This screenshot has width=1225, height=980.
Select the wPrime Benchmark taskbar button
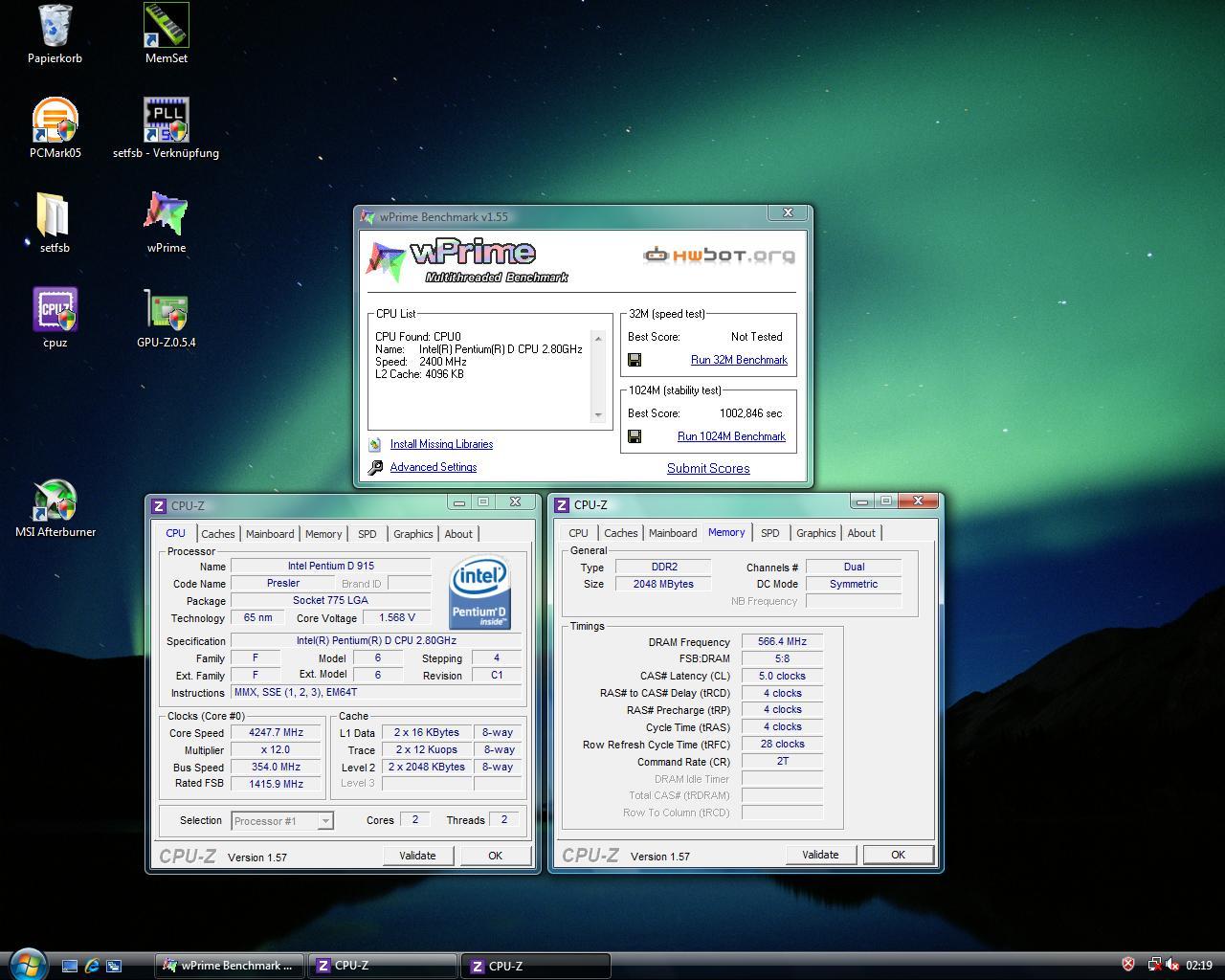(230, 966)
